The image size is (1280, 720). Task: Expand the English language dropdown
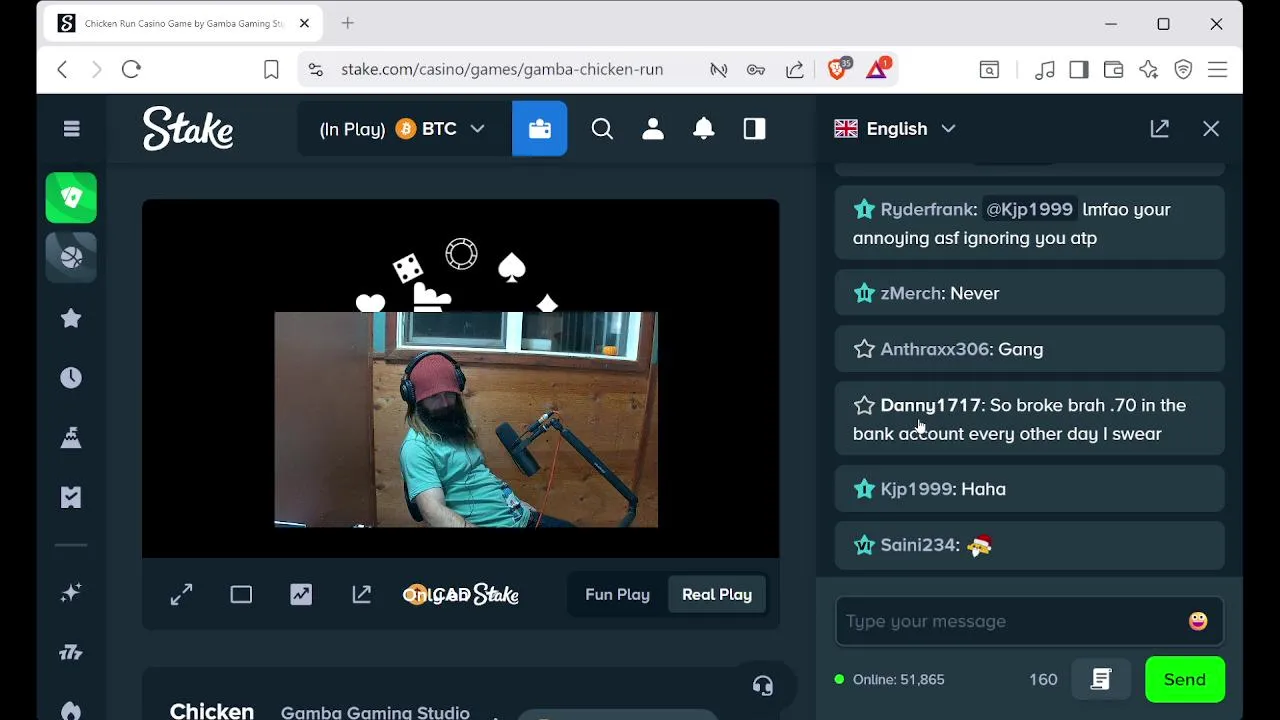pyautogui.click(x=895, y=129)
